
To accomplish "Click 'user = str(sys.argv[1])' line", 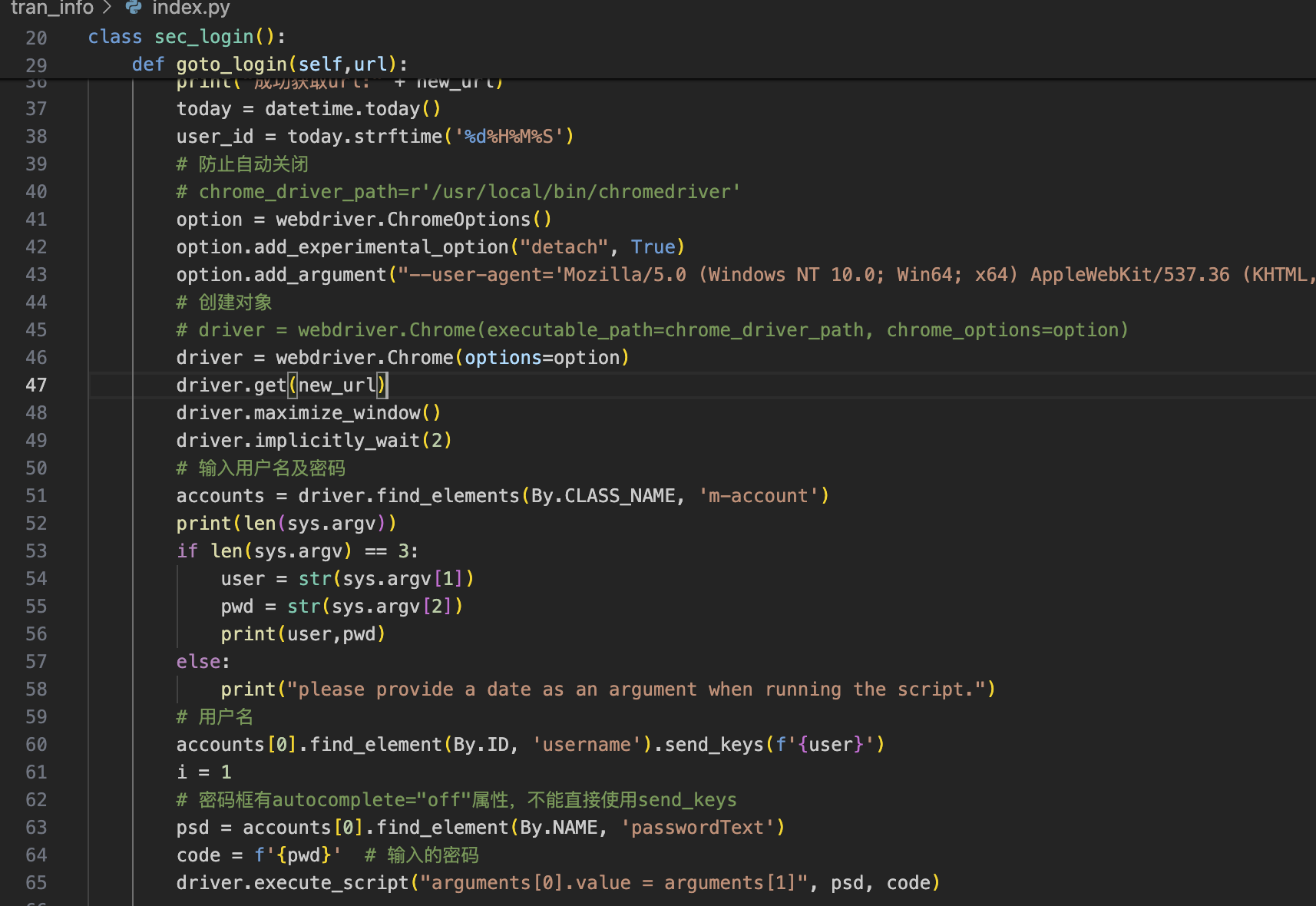I will click(348, 579).
